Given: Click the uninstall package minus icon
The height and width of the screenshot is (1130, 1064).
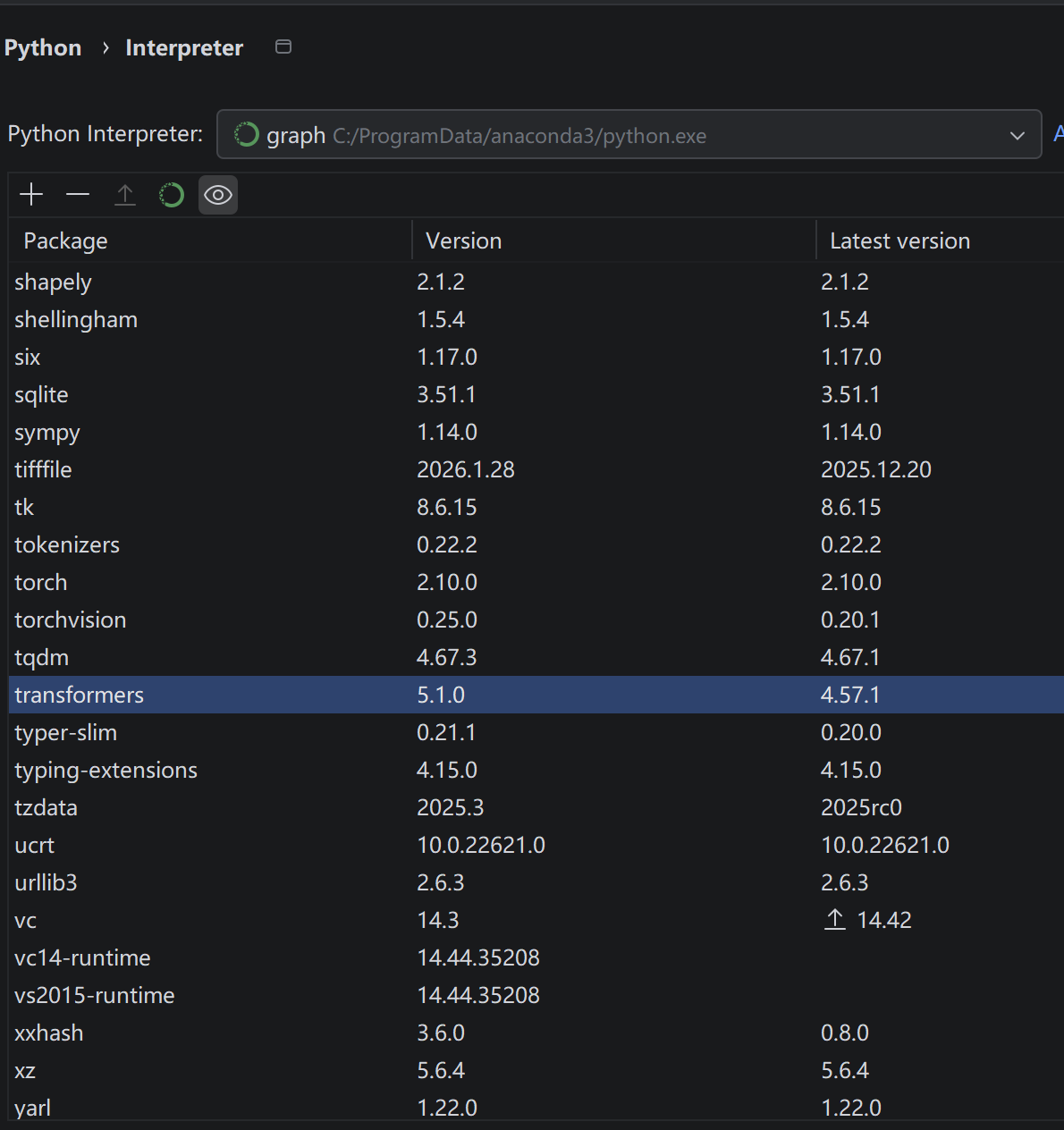Looking at the screenshot, I should coord(78,195).
